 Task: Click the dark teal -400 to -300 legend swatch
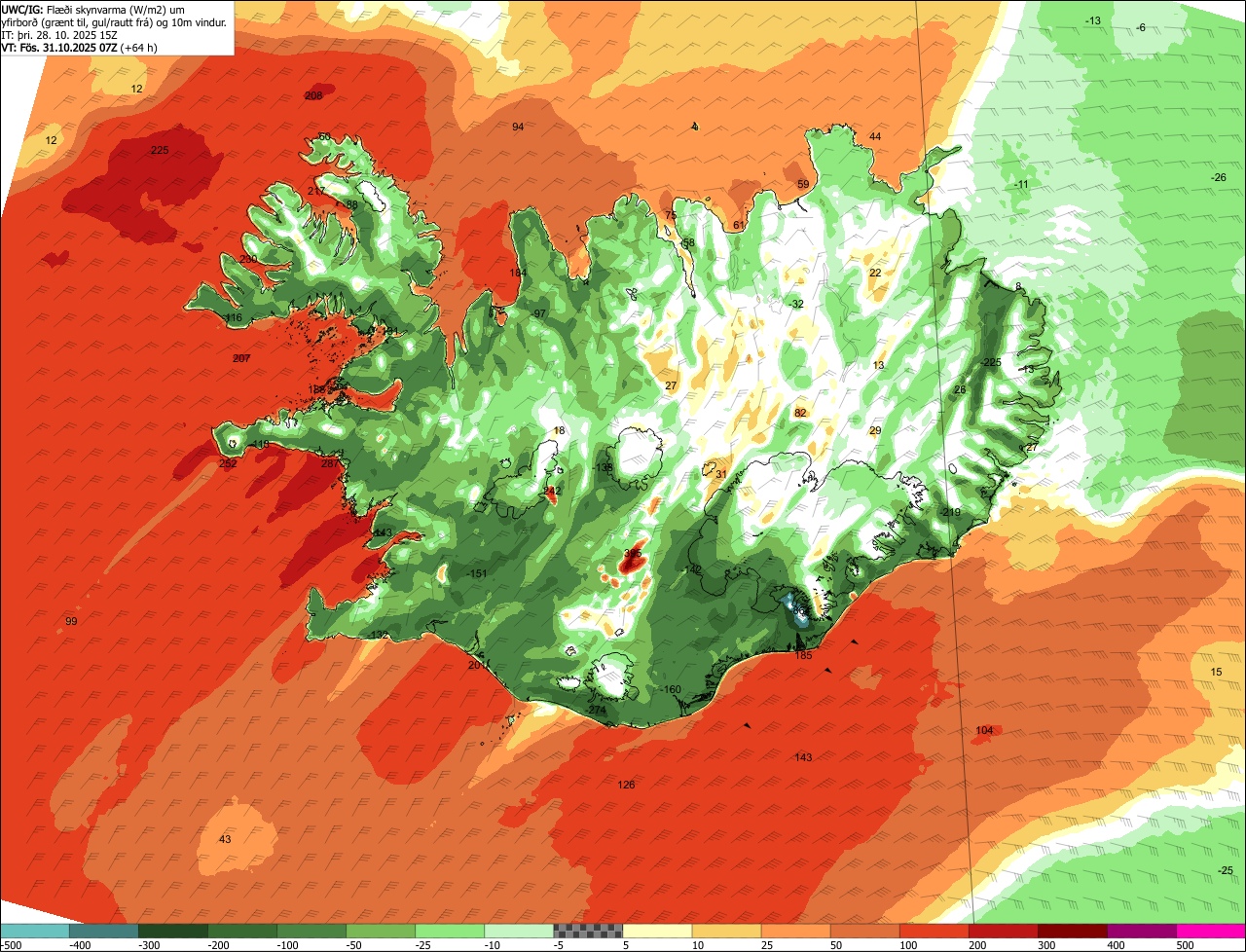[x=104, y=932]
